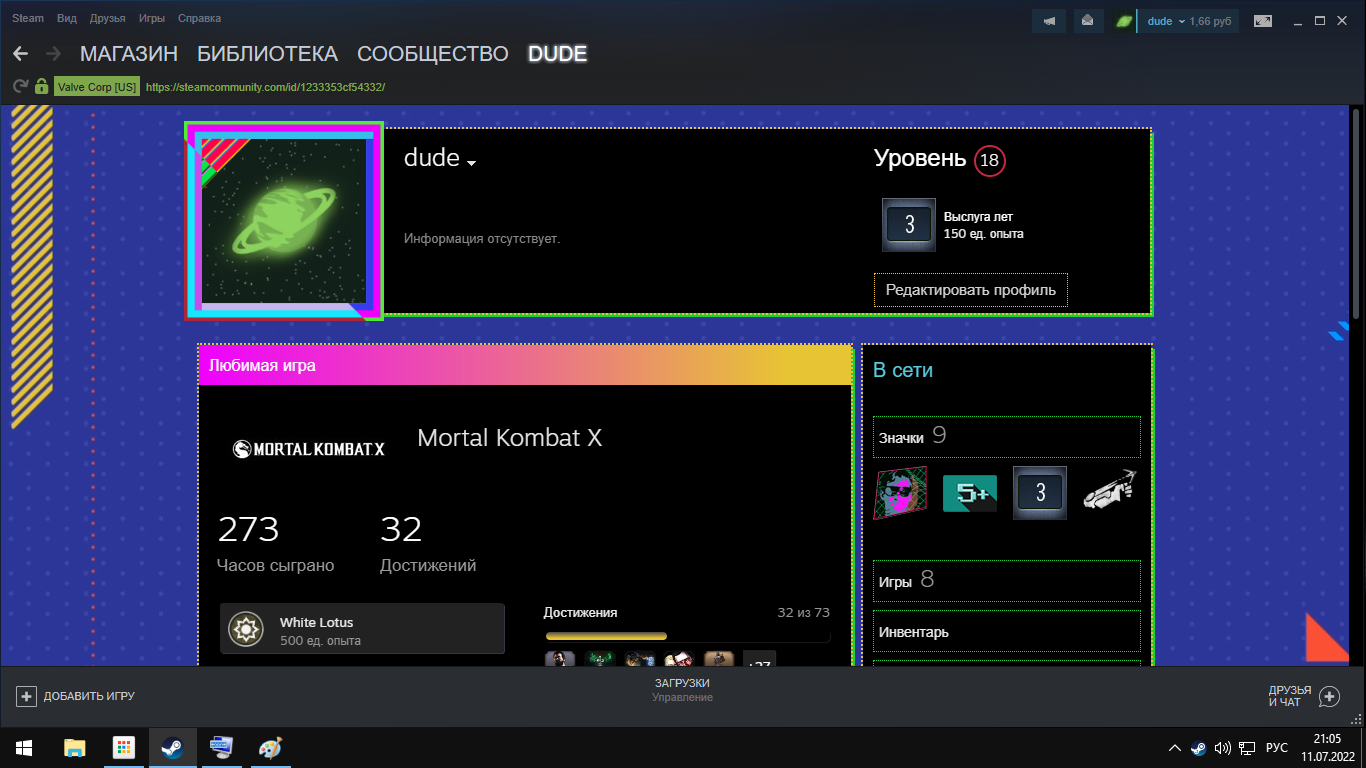Viewport: 1366px width, 768px height.
Task: Open the envelope notifications icon
Action: coord(1087,21)
